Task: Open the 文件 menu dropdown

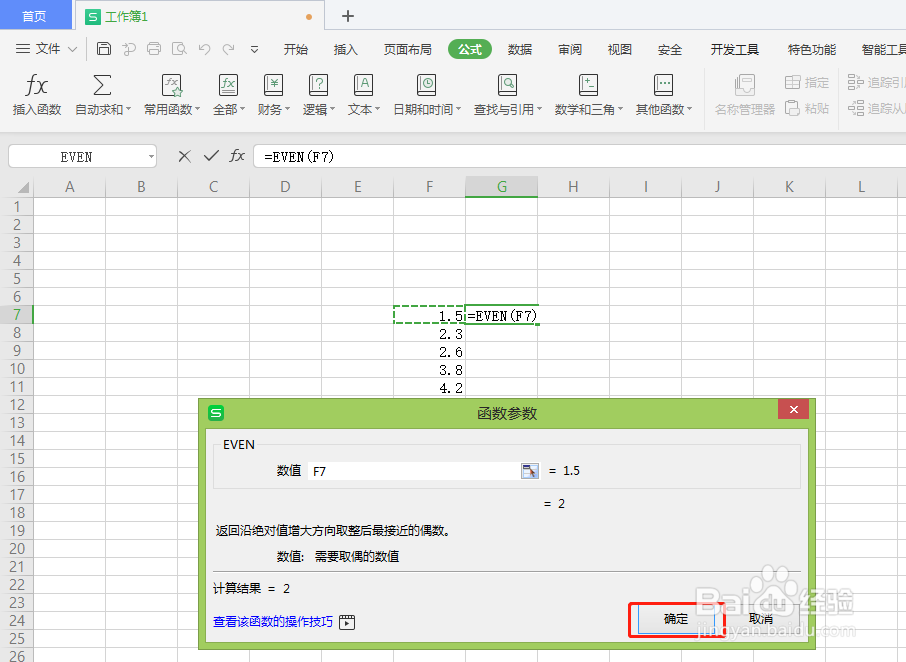Action: pos(46,49)
